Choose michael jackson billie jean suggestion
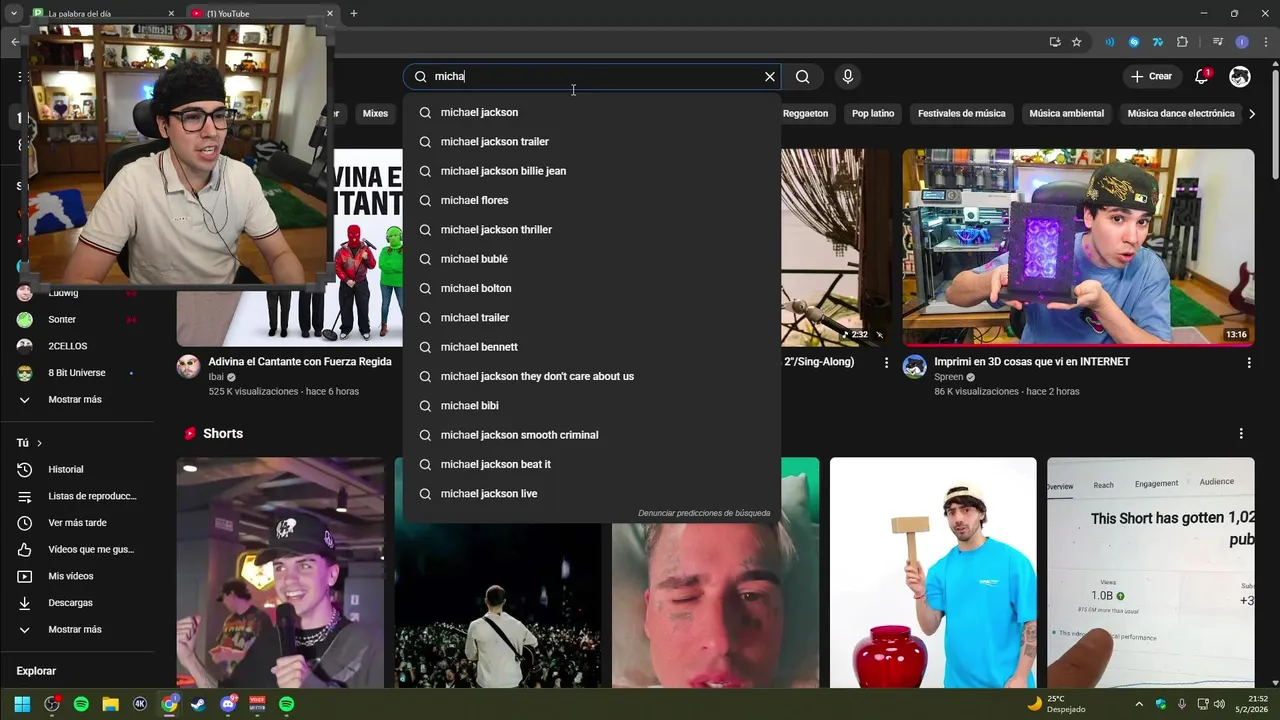Screen dimensions: 1280x720 pos(592,171)
